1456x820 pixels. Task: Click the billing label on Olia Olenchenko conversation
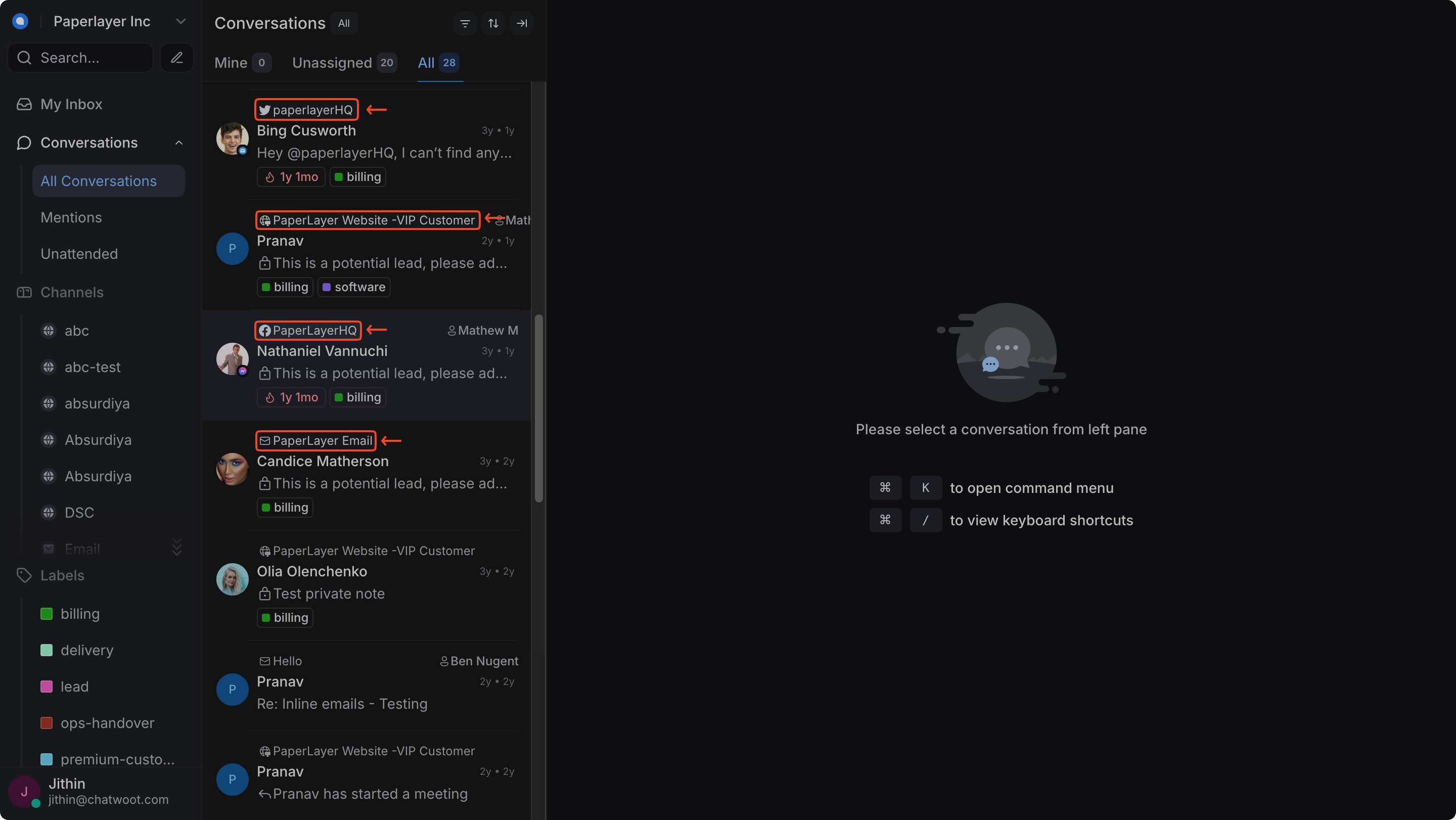[x=285, y=618]
